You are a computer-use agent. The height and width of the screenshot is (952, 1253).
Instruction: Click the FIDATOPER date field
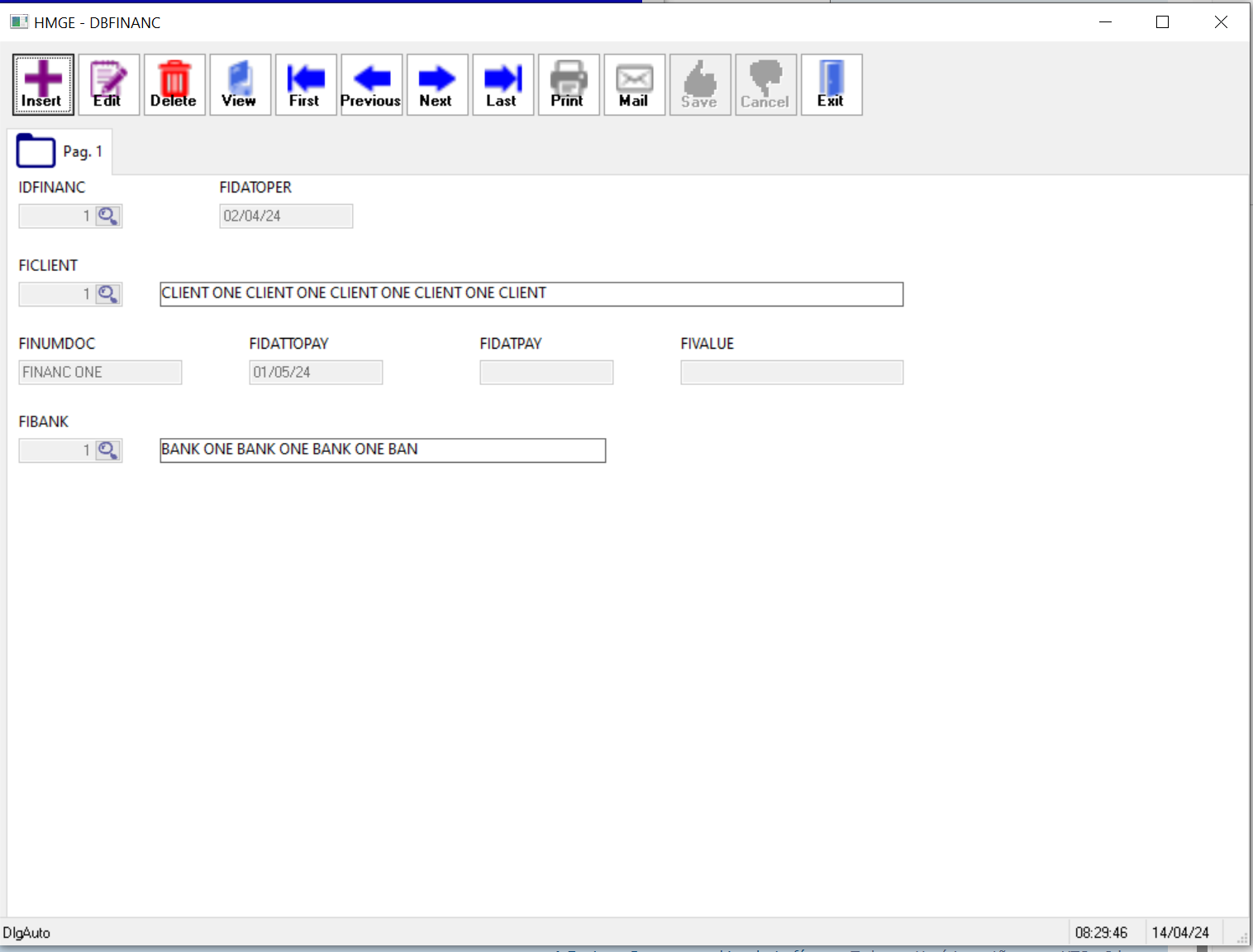(x=286, y=217)
